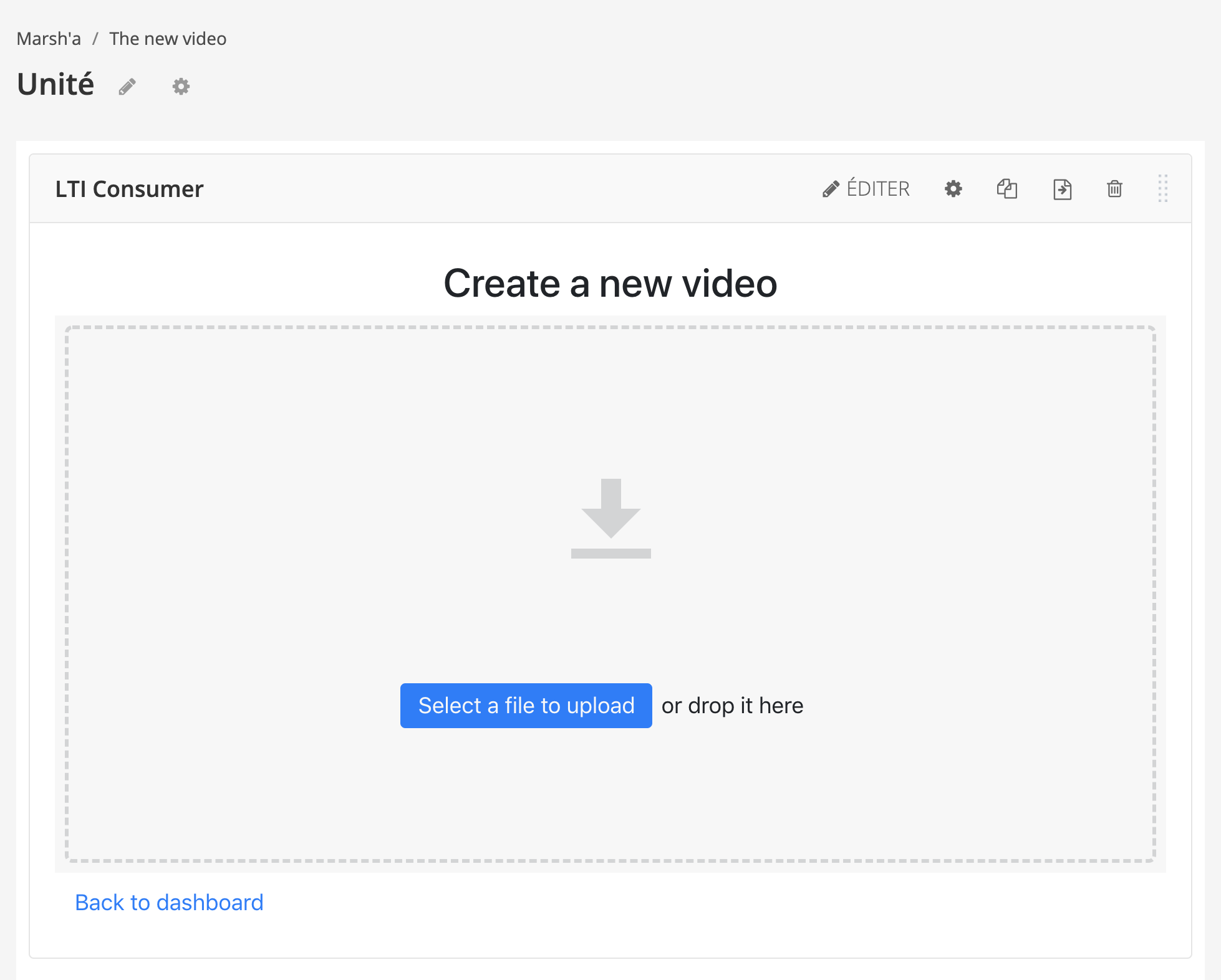
Task: Follow the Back to dashboard link
Action: coord(169,902)
